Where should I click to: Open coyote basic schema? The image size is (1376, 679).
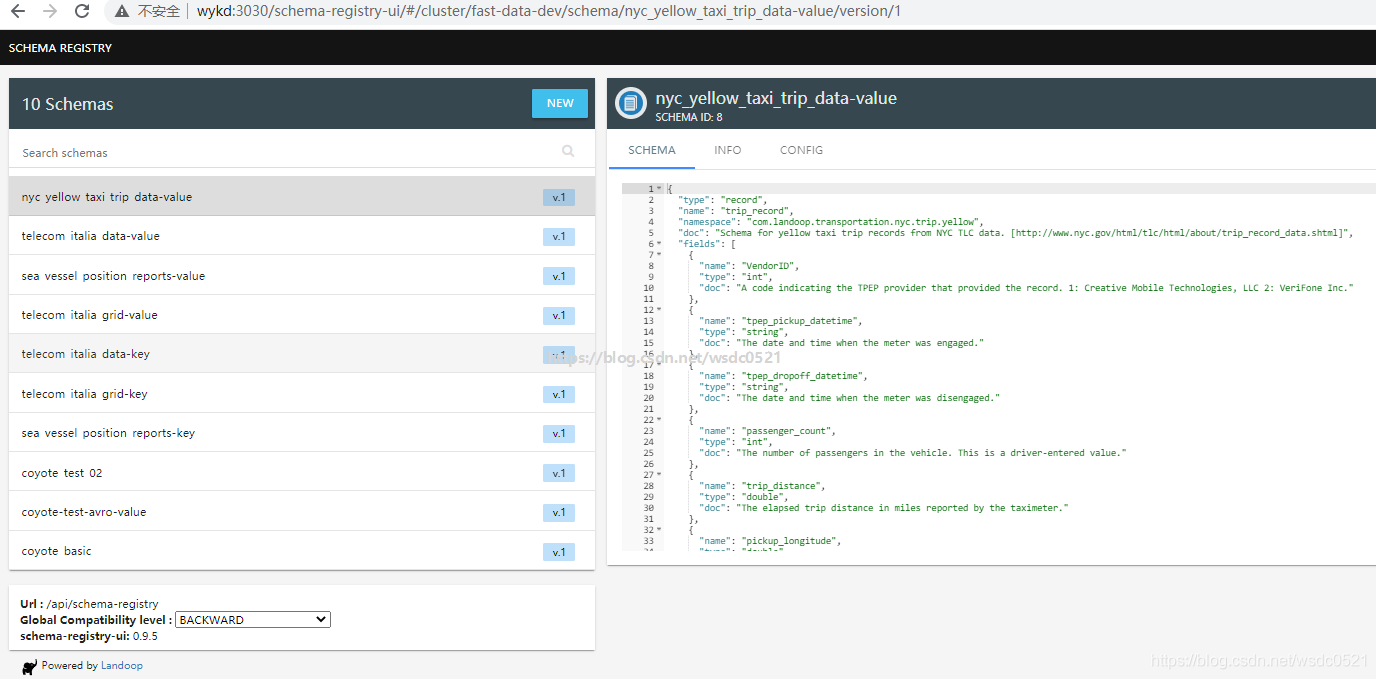pos(302,551)
